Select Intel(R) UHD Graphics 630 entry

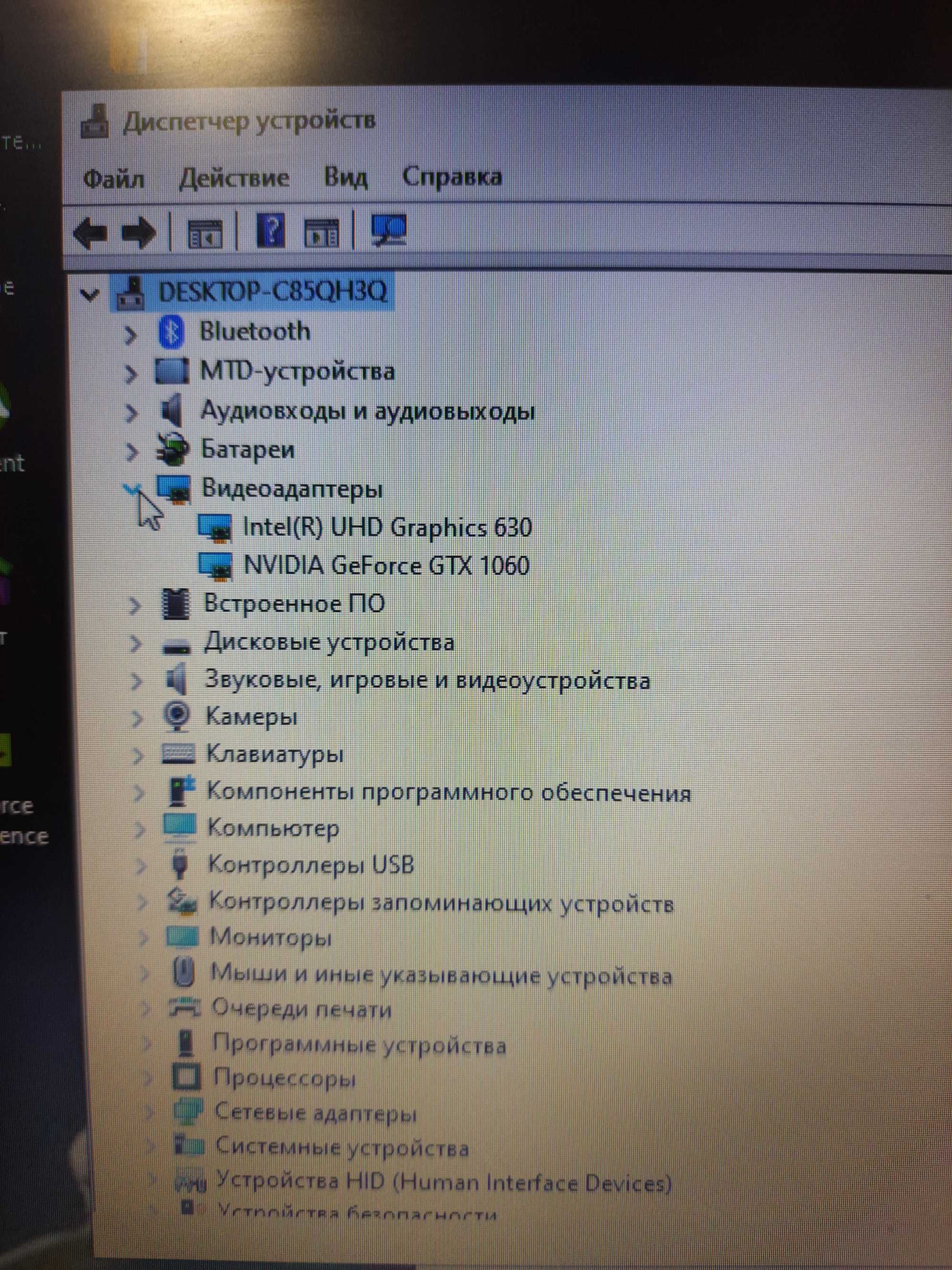click(x=387, y=528)
